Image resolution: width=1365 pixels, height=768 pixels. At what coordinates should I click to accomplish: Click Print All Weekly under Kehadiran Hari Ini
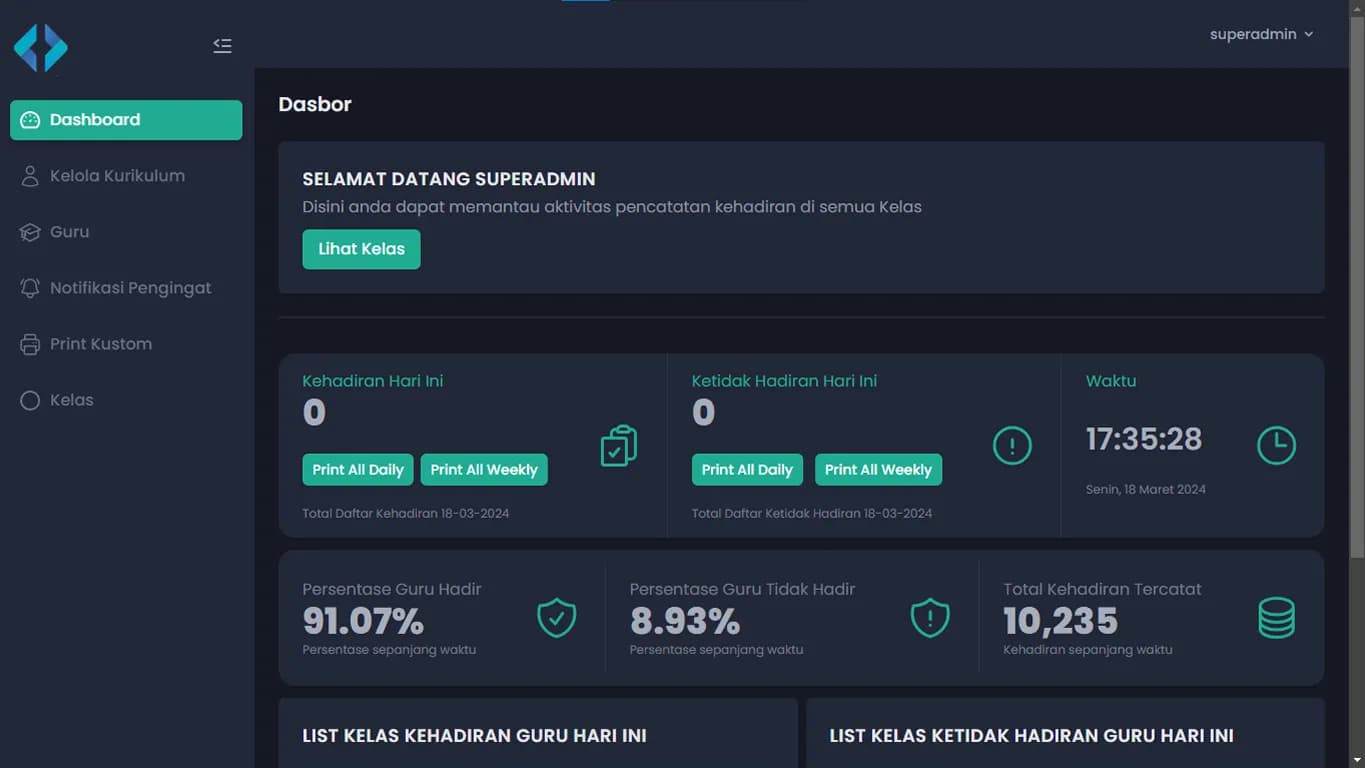click(484, 470)
